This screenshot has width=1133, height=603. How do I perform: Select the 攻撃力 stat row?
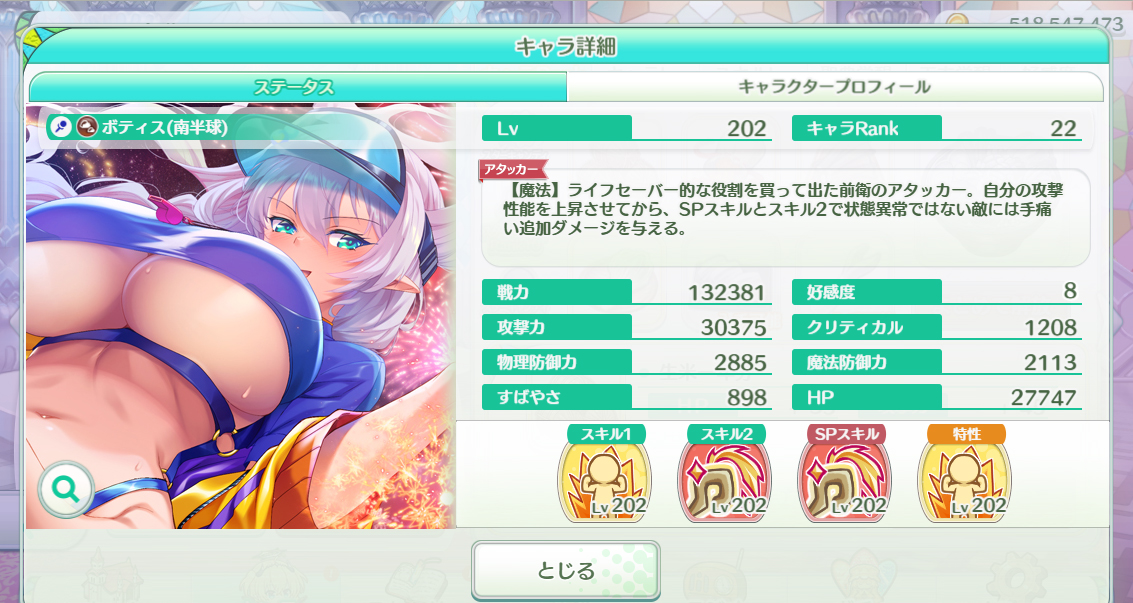tap(626, 327)
